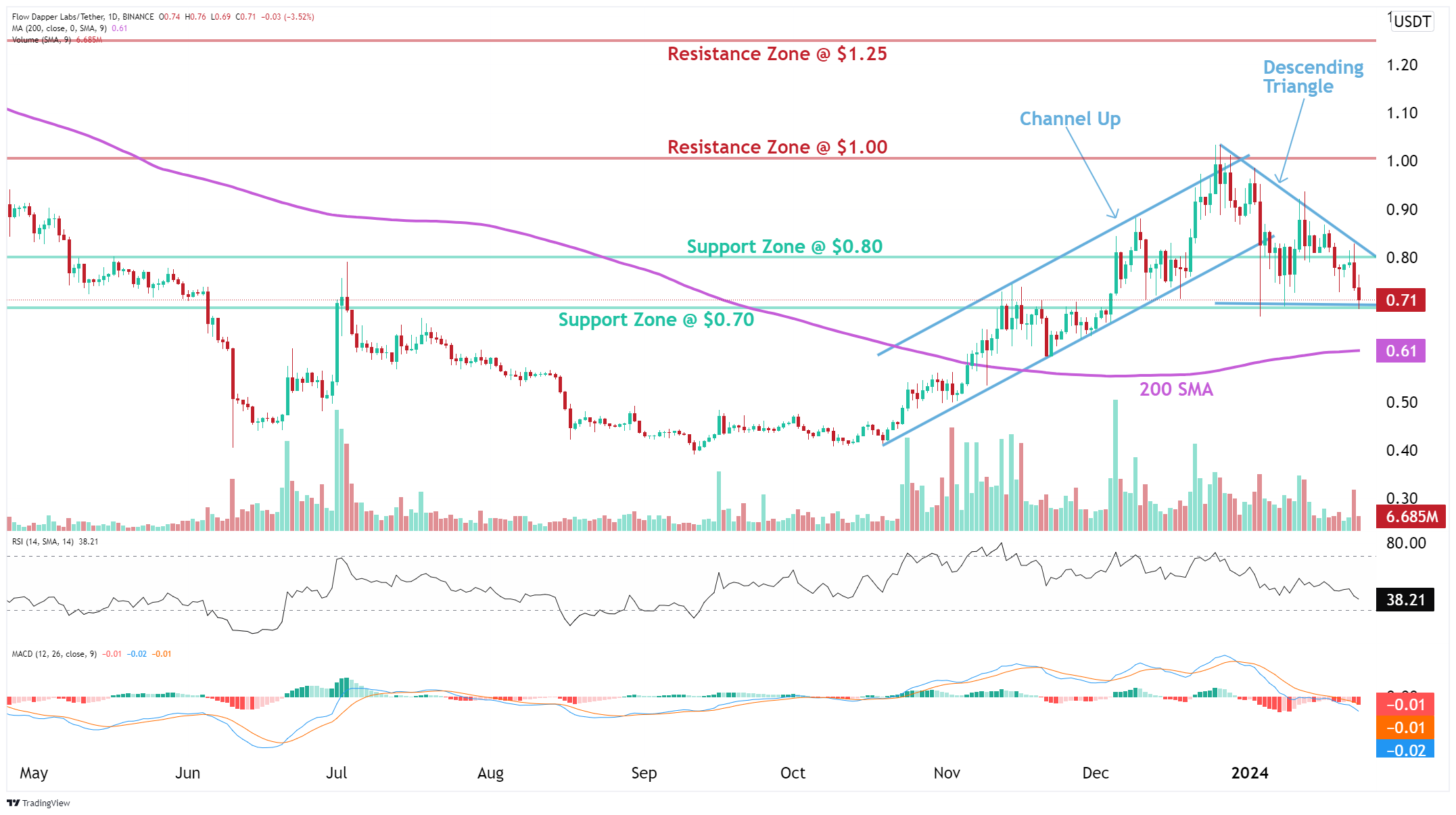Click the "Resistance Zone @ $1.00" line label
This screenshot has height=815, width=1456.
coord(777,147)
